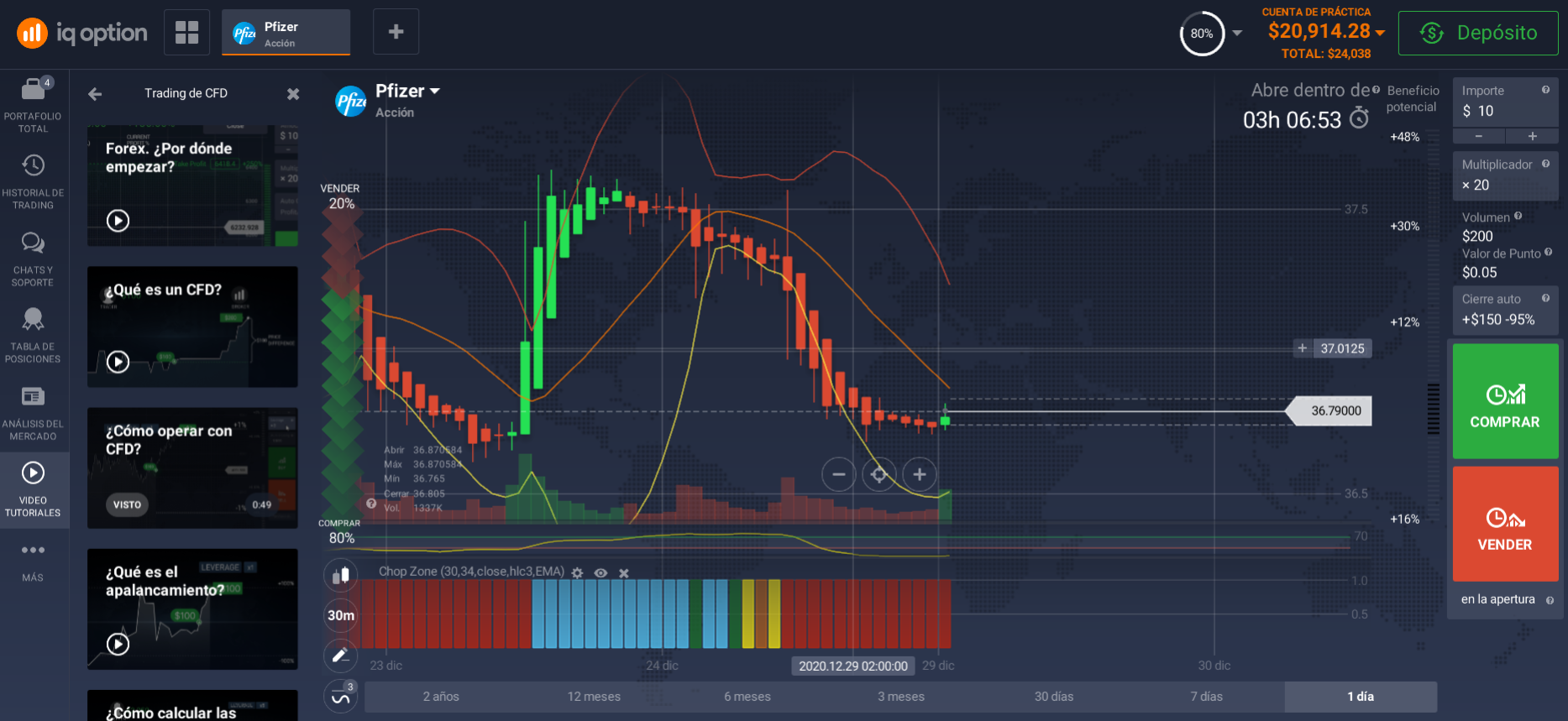Click the Pfizer logo beside chart title
1568x721 pixels.
[351, 102]
